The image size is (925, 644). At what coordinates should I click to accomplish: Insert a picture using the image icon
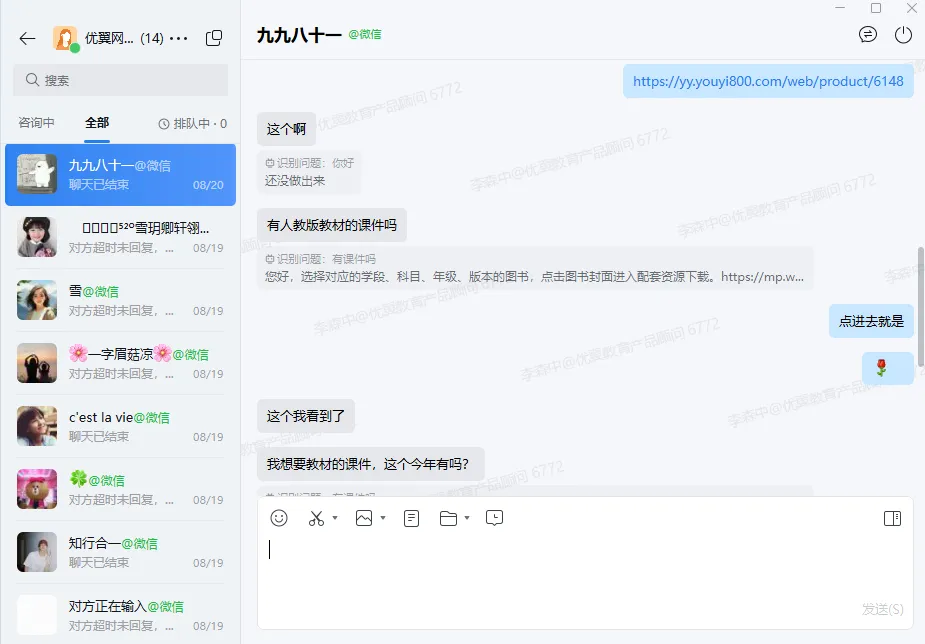click(x=364, y=518)
